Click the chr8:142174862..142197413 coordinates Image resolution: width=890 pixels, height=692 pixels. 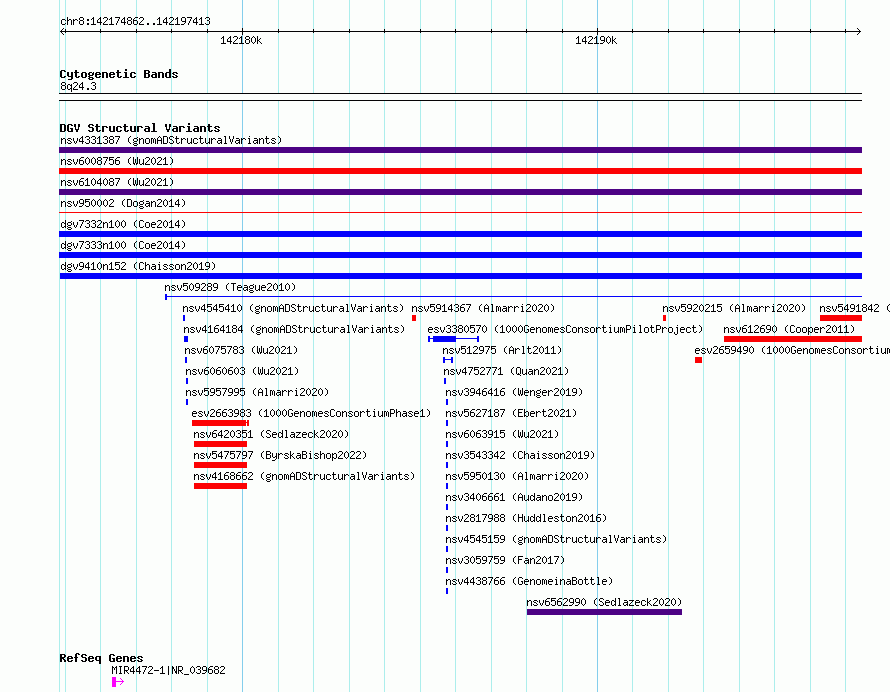[x=135, y=21]
